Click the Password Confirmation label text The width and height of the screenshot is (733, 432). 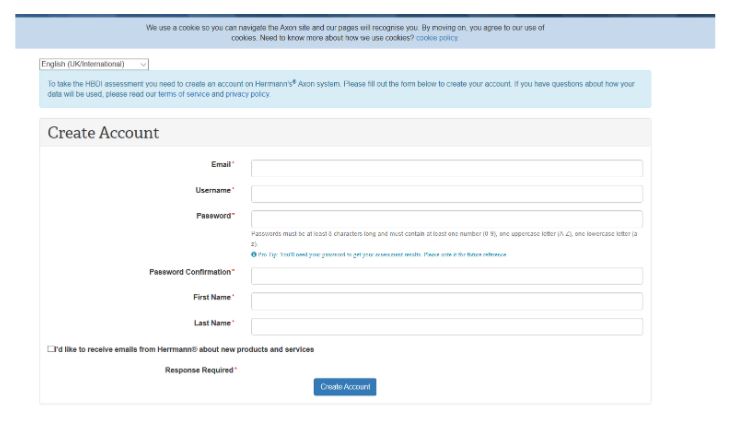point(189,272)
